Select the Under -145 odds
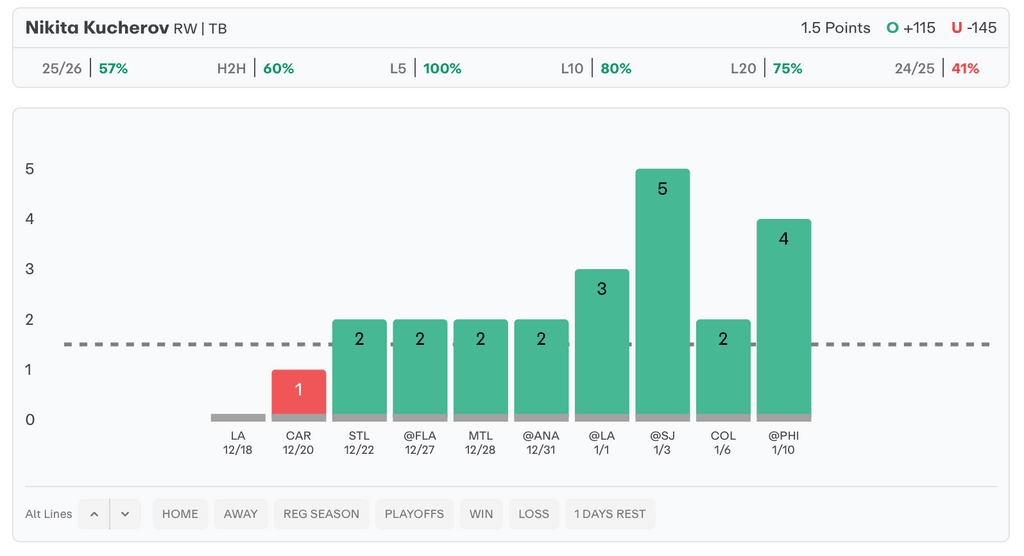 (974, 28)
